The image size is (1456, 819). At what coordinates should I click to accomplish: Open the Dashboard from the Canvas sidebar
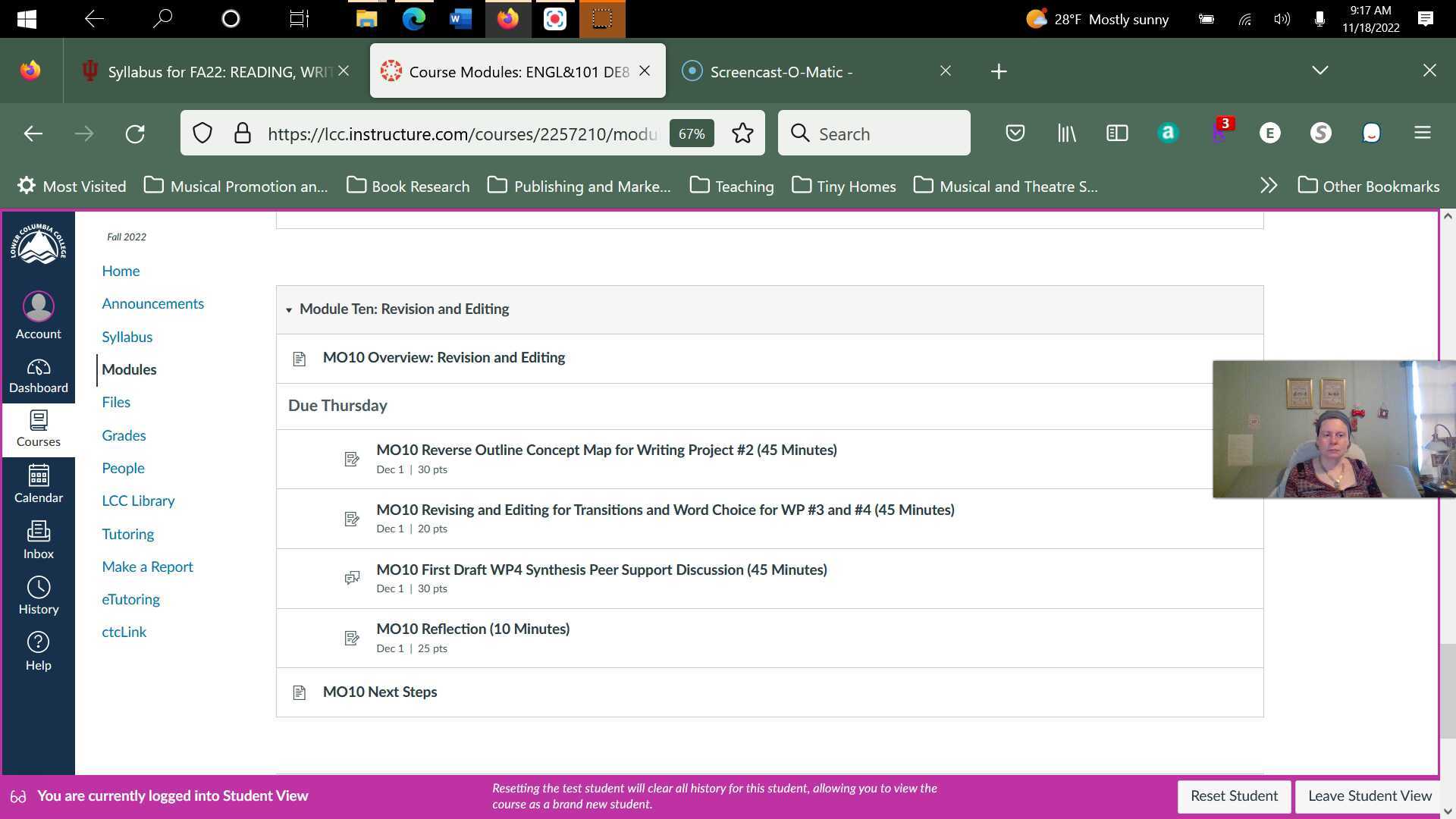[38, 372]
